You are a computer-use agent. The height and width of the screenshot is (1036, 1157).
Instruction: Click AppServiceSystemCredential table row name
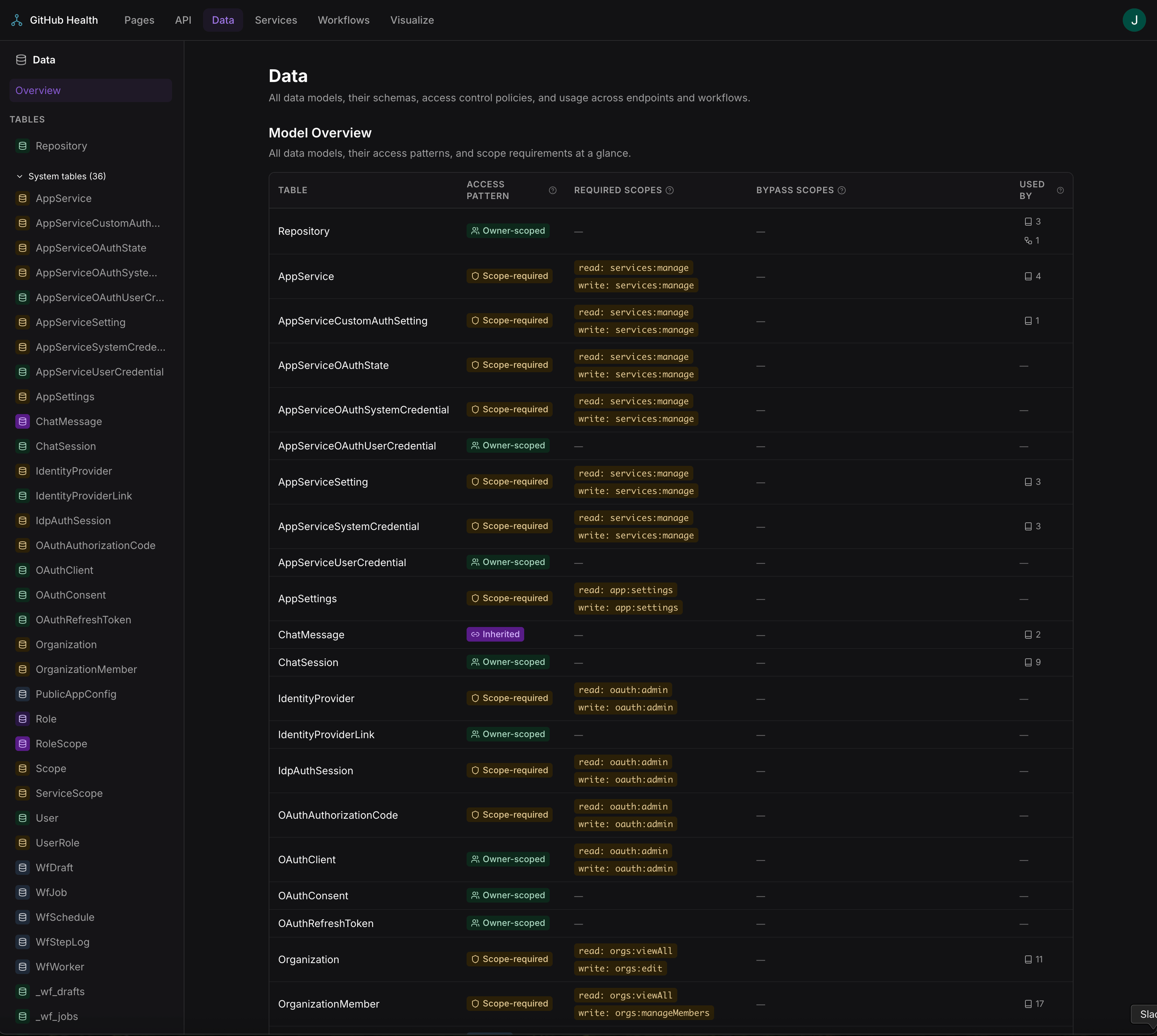click(x=349, y=526)
